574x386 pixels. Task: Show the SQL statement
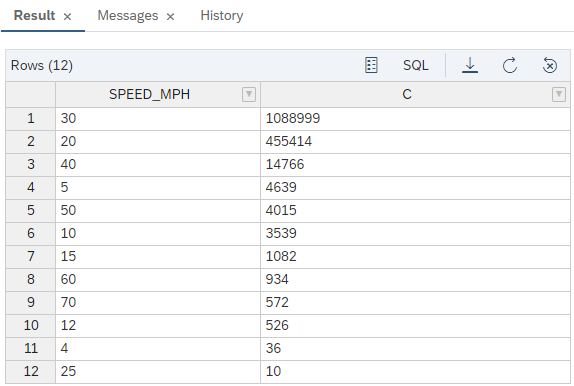tap(415, 66)
